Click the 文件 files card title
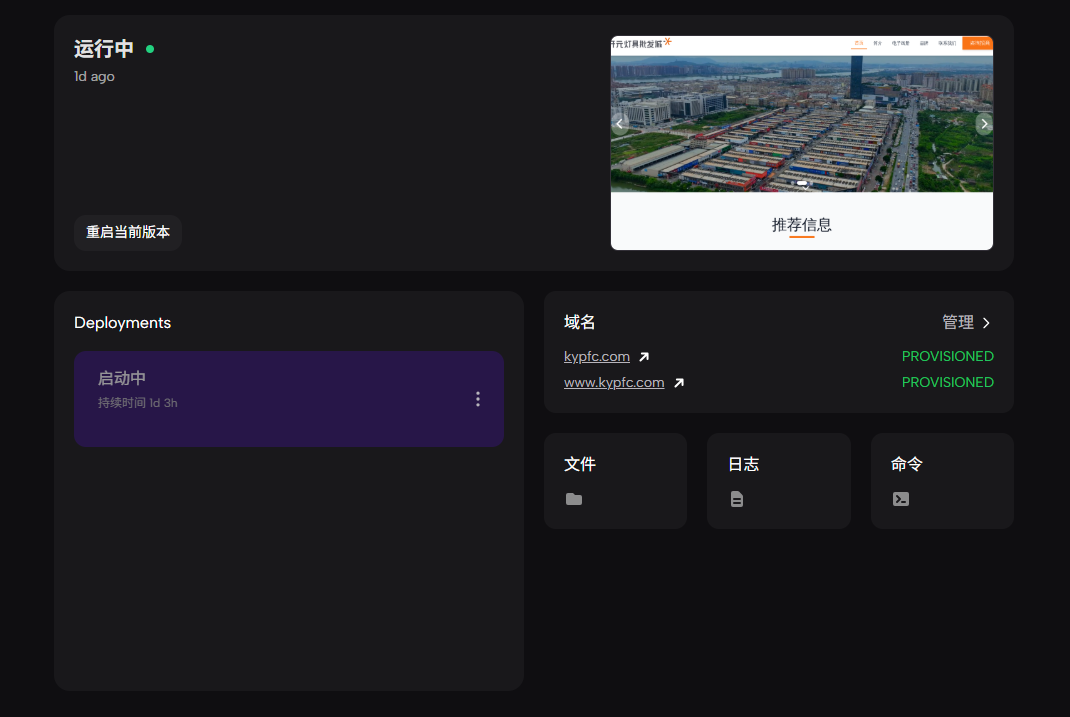The height and width of the screenshot is (717, 1070). pyautogui.click(x=580, y=464)
